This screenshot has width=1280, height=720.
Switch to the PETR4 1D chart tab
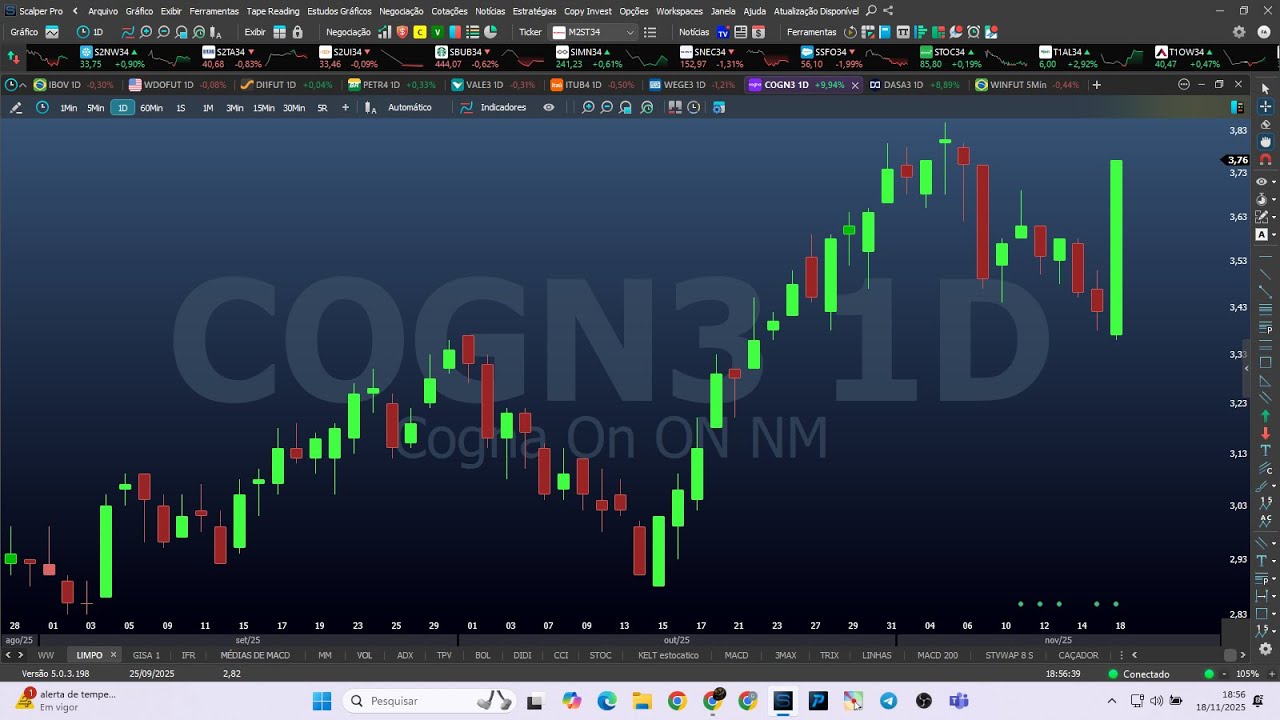click(391, 85)
